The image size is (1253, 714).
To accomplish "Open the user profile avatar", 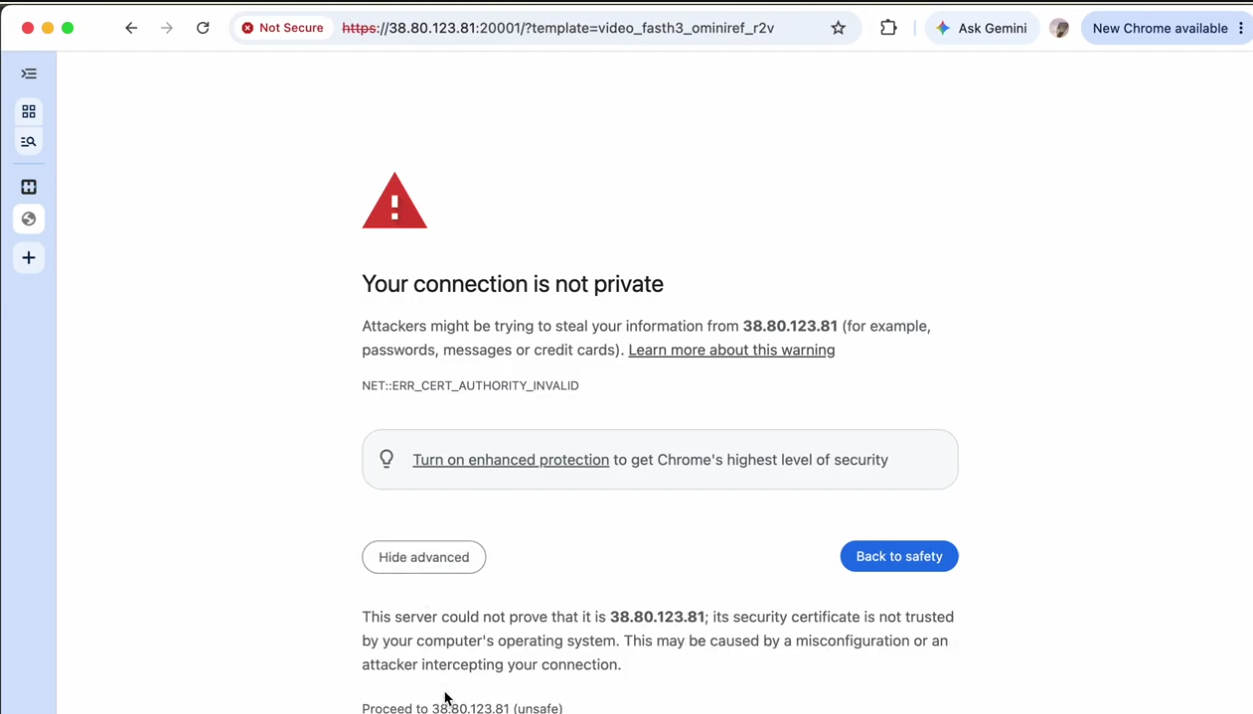I will (1059, 28).
